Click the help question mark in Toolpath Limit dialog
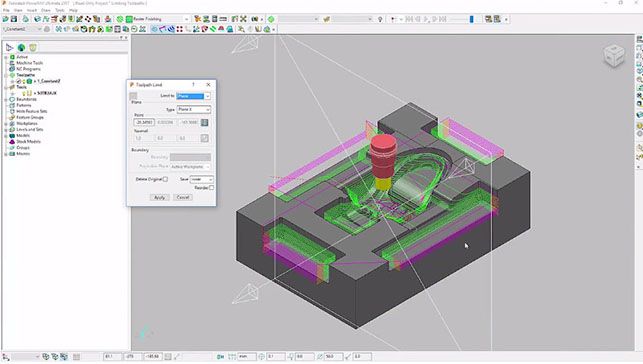 tap(193, 84)
